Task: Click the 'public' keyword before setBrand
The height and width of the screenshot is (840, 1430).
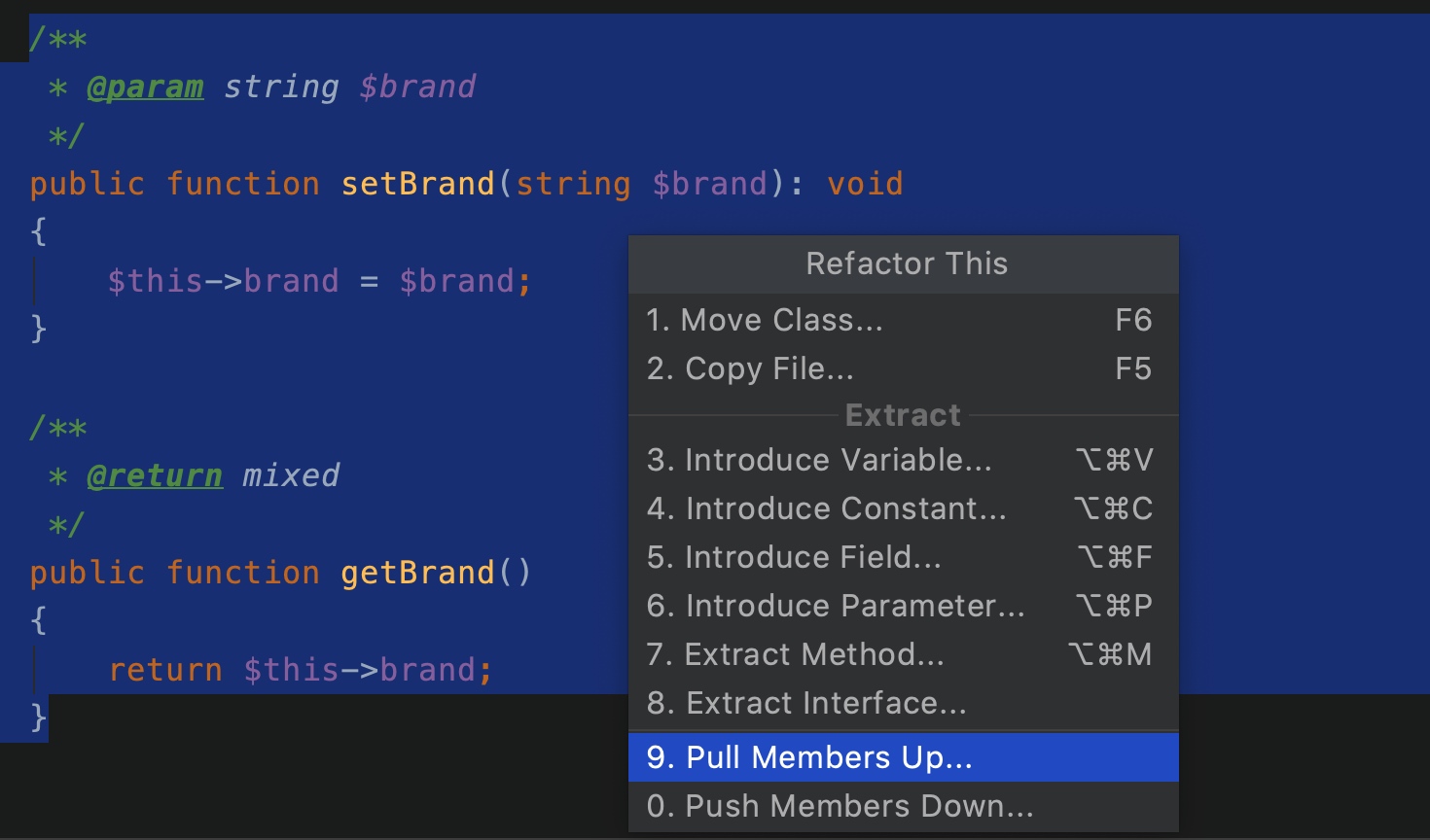Action: click(x=88, y=184)
